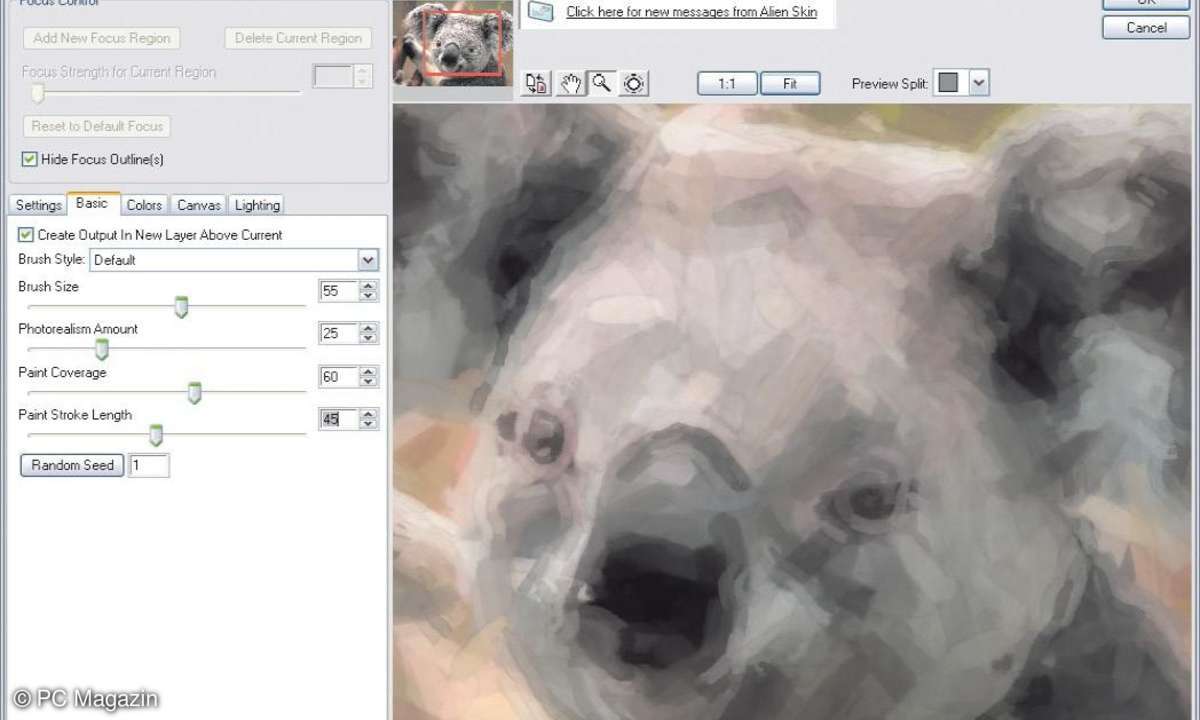The height and width of the screenshot is (720, 1200).
Task: Click the Delete Current Region button
Action: coord(298,39)
